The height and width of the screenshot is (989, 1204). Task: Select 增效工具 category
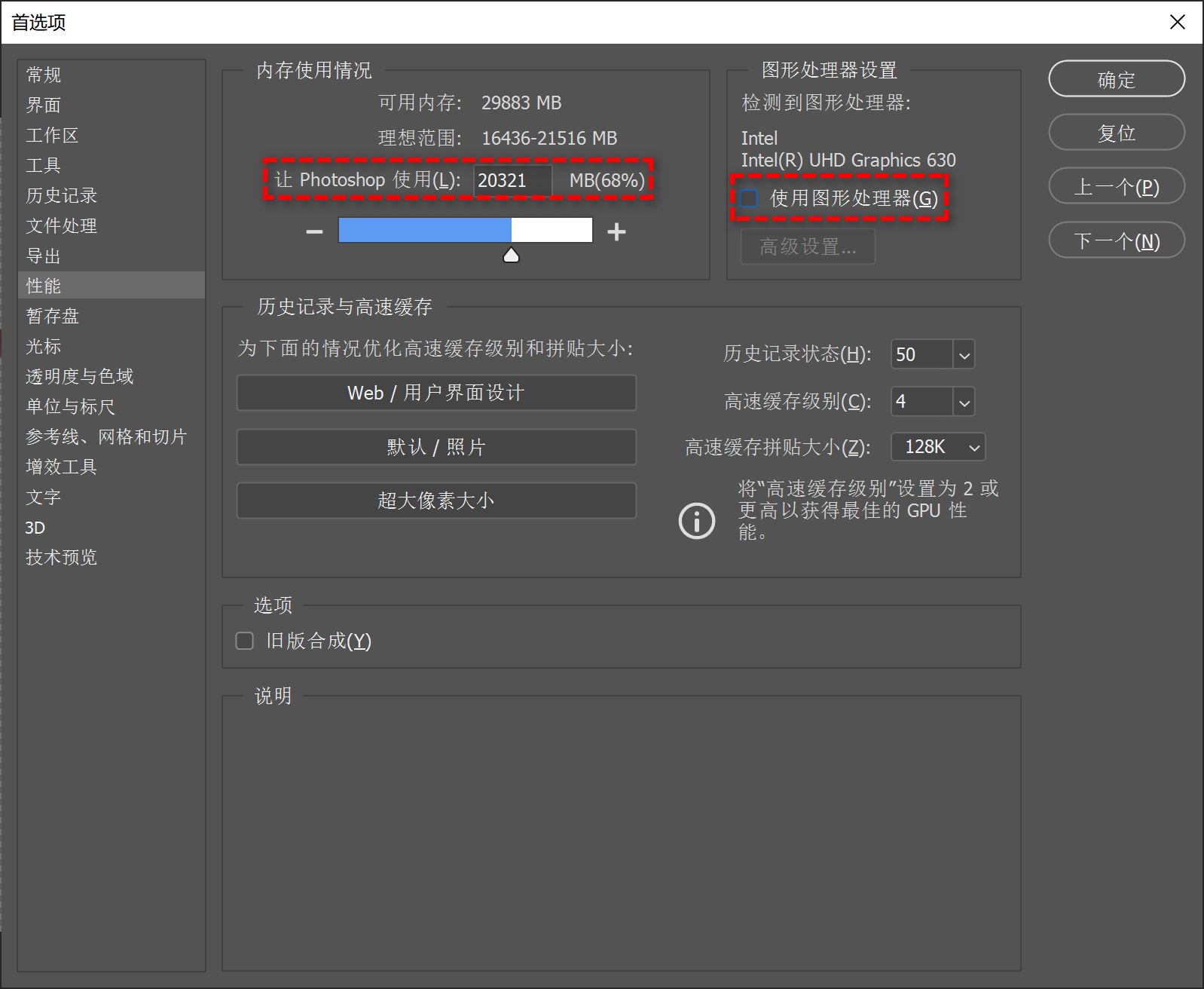coord(112,467)
